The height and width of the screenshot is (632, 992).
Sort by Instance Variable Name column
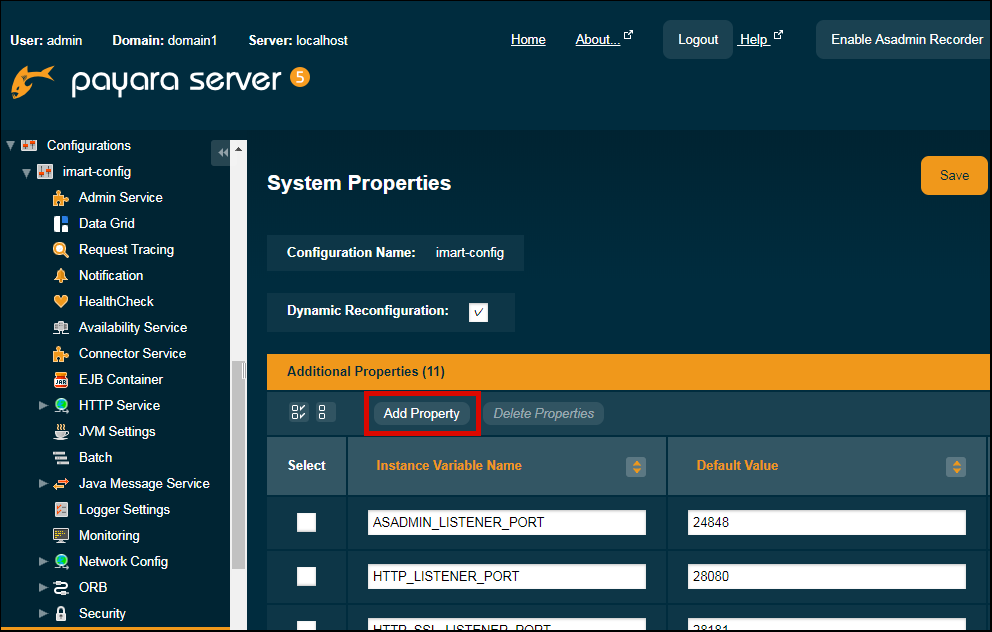click(635, 467)
